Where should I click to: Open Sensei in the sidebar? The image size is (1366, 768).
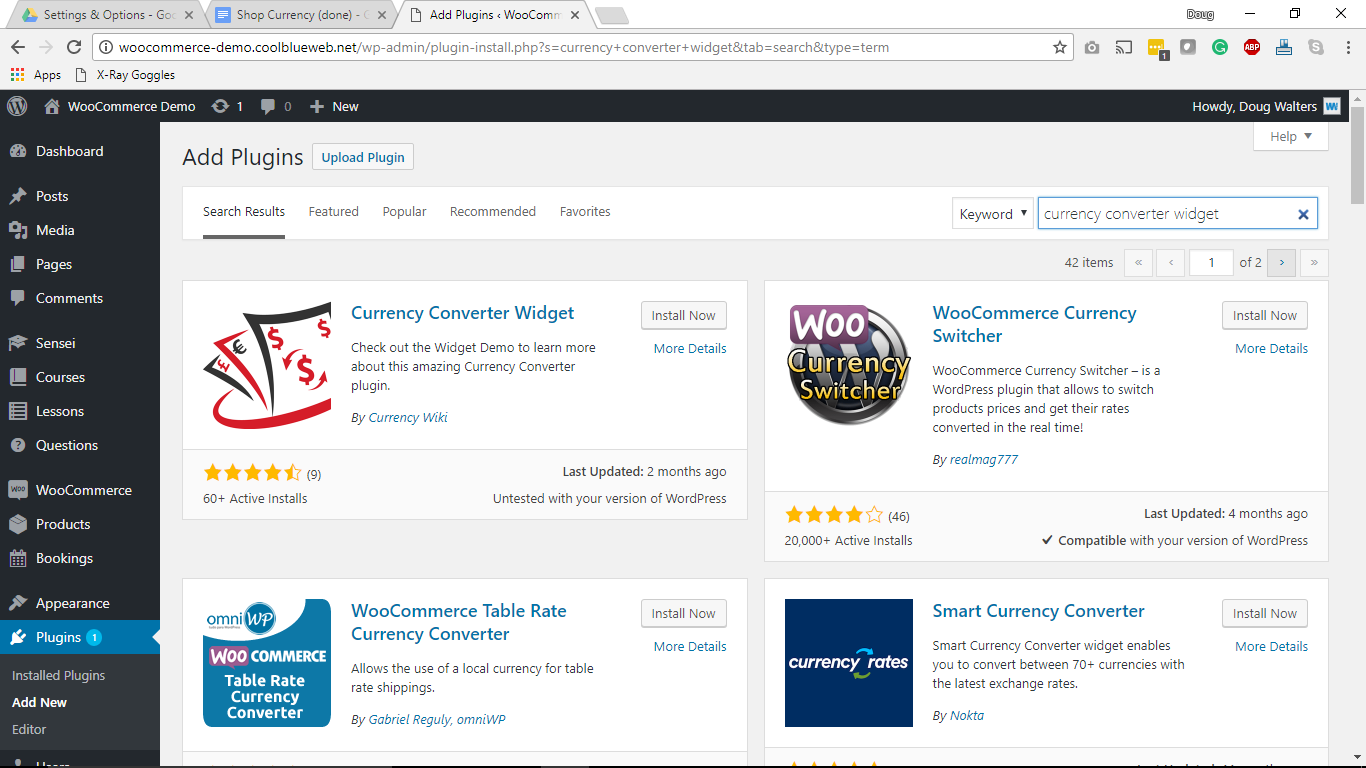[x=56, y=343]
